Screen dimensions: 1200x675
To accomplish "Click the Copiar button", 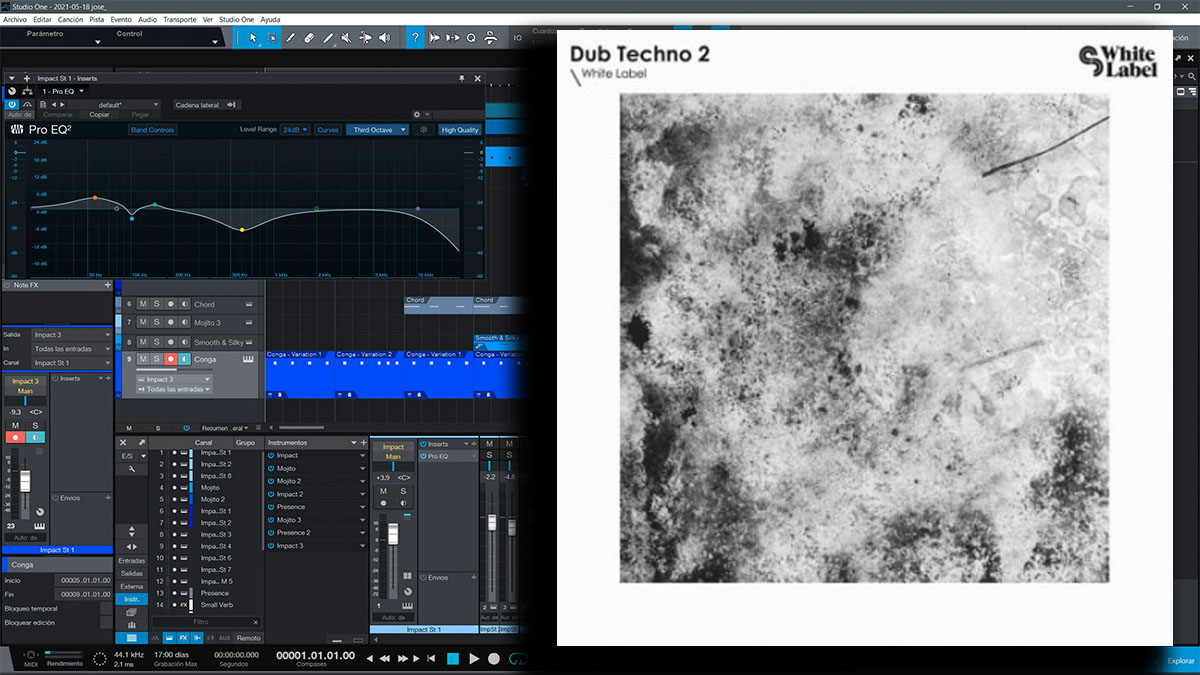I will [x=99, y=115].
